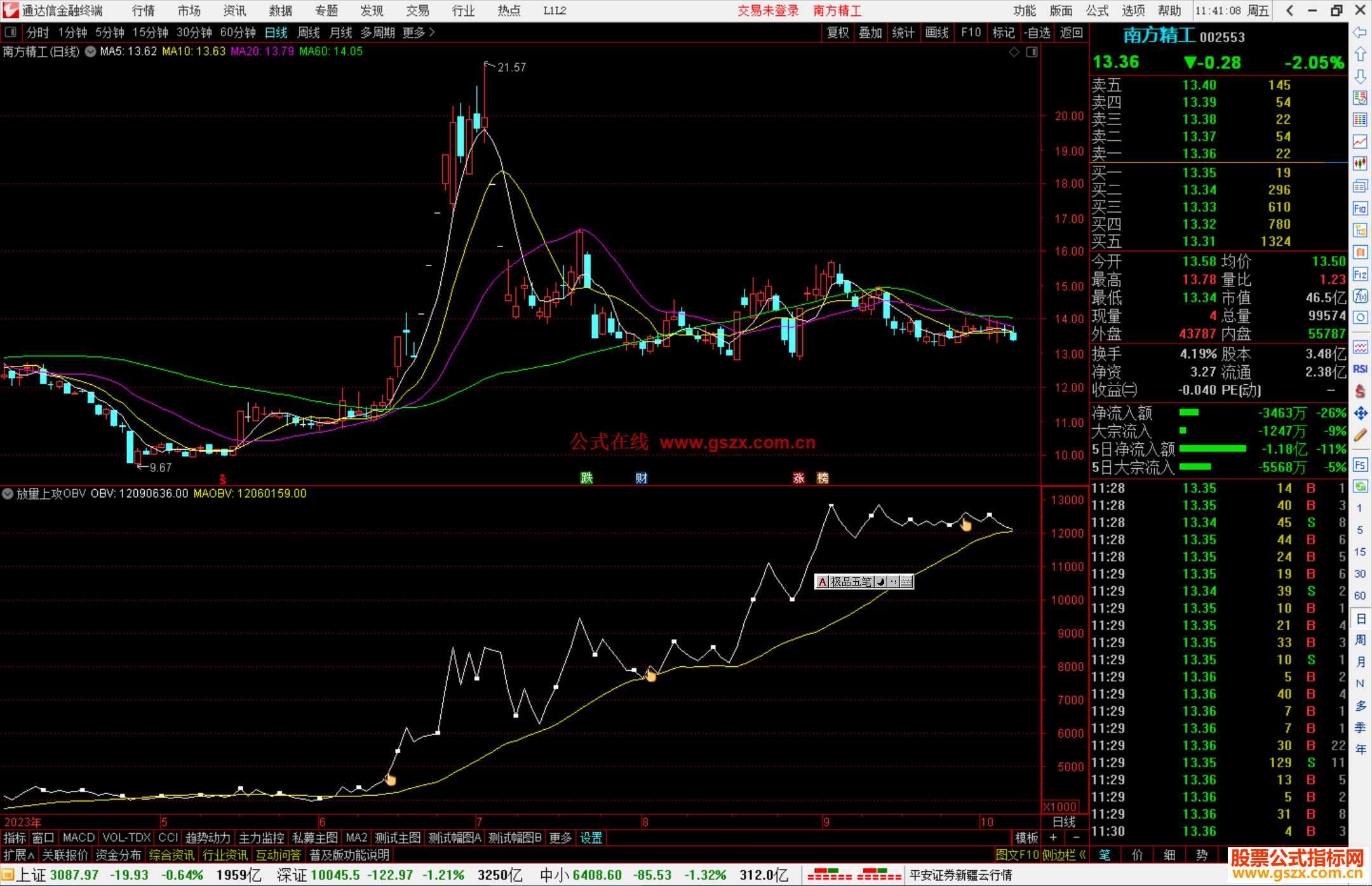The width and height of the screenshot is (1372, 886).
Task: Click the back arrow sidebar icon
Action: [1360, 32]
